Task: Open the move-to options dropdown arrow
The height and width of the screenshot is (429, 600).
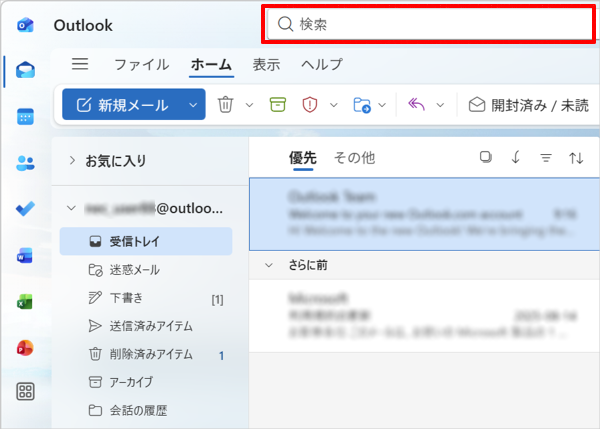Action: (x=382, y=105)
